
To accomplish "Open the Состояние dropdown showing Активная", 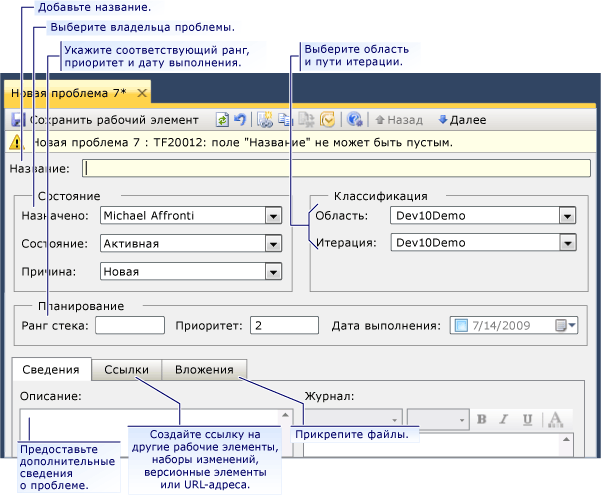I will [x=273, y=244].
